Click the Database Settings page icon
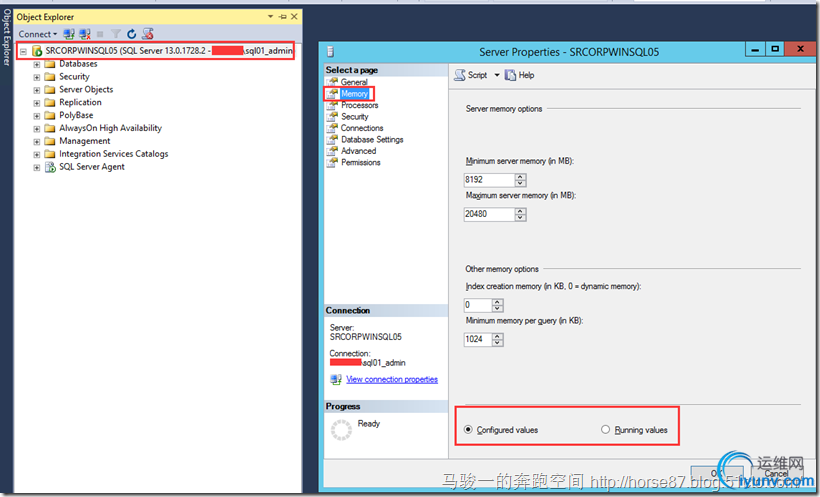 pyautogui.click(x=333, y=140)
